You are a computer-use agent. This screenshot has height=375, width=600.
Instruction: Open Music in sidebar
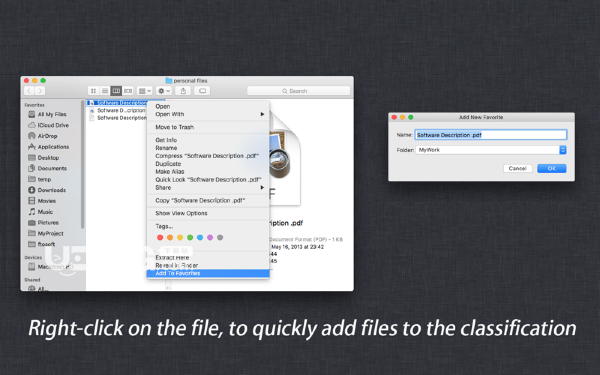(45, 212)
